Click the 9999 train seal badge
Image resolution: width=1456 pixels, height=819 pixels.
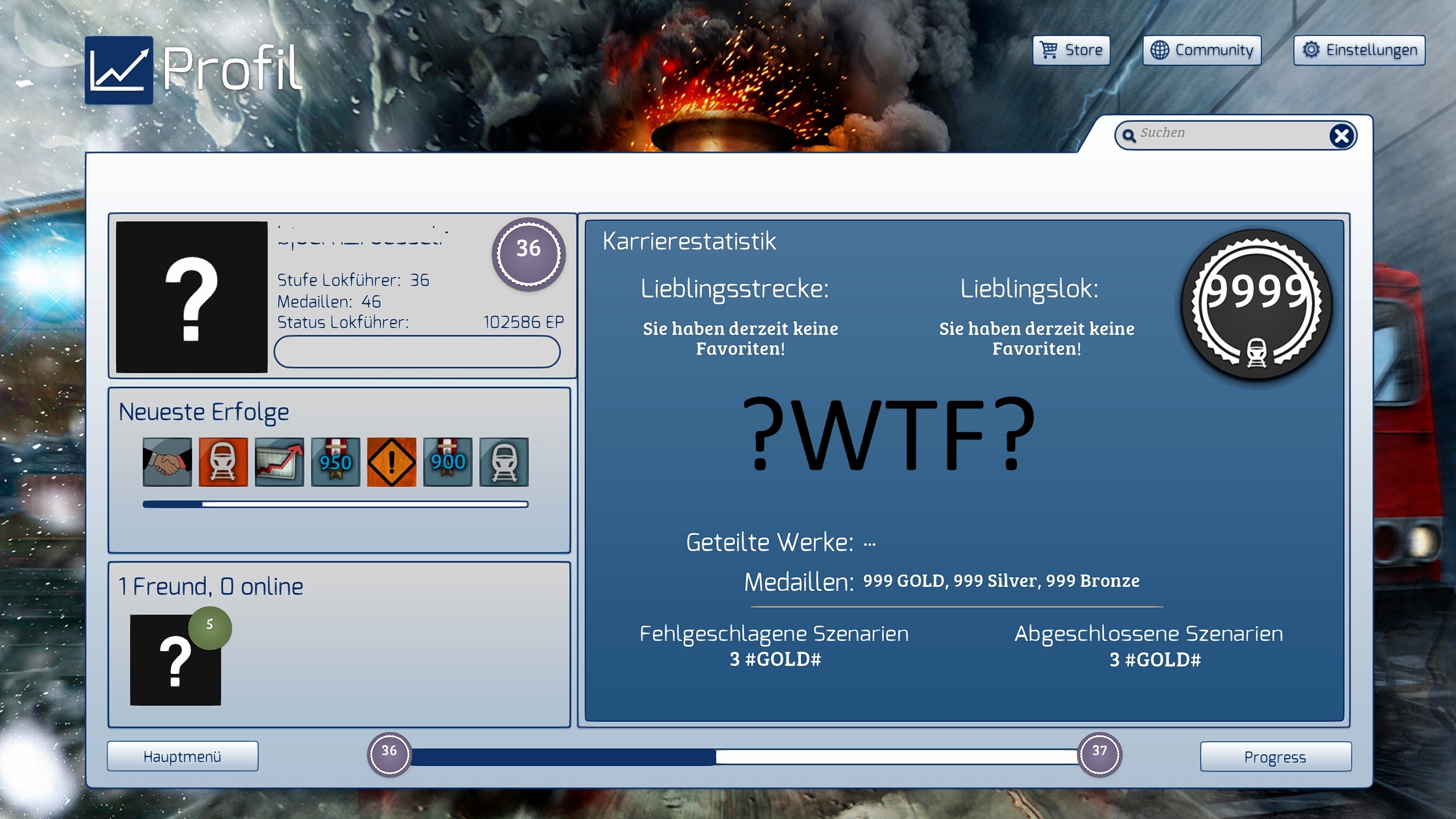tap(1256, 305)
